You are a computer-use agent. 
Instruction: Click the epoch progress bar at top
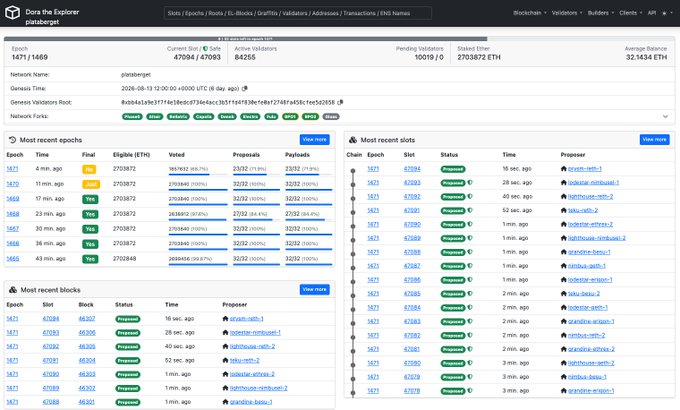click(340, 39)
